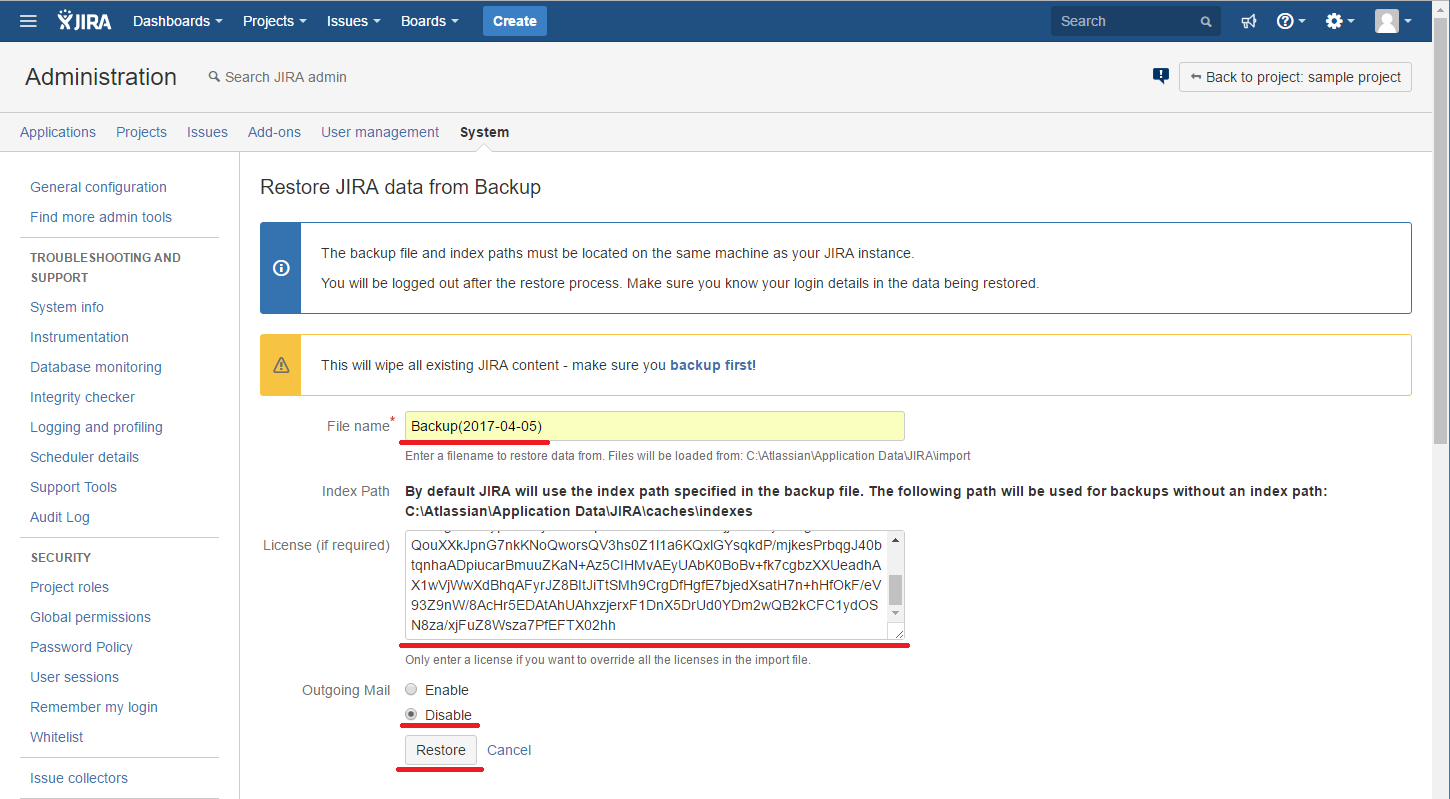Switch to the Issues admin tab
Screen dimensions: 1450x799
(x=207, y=132)
